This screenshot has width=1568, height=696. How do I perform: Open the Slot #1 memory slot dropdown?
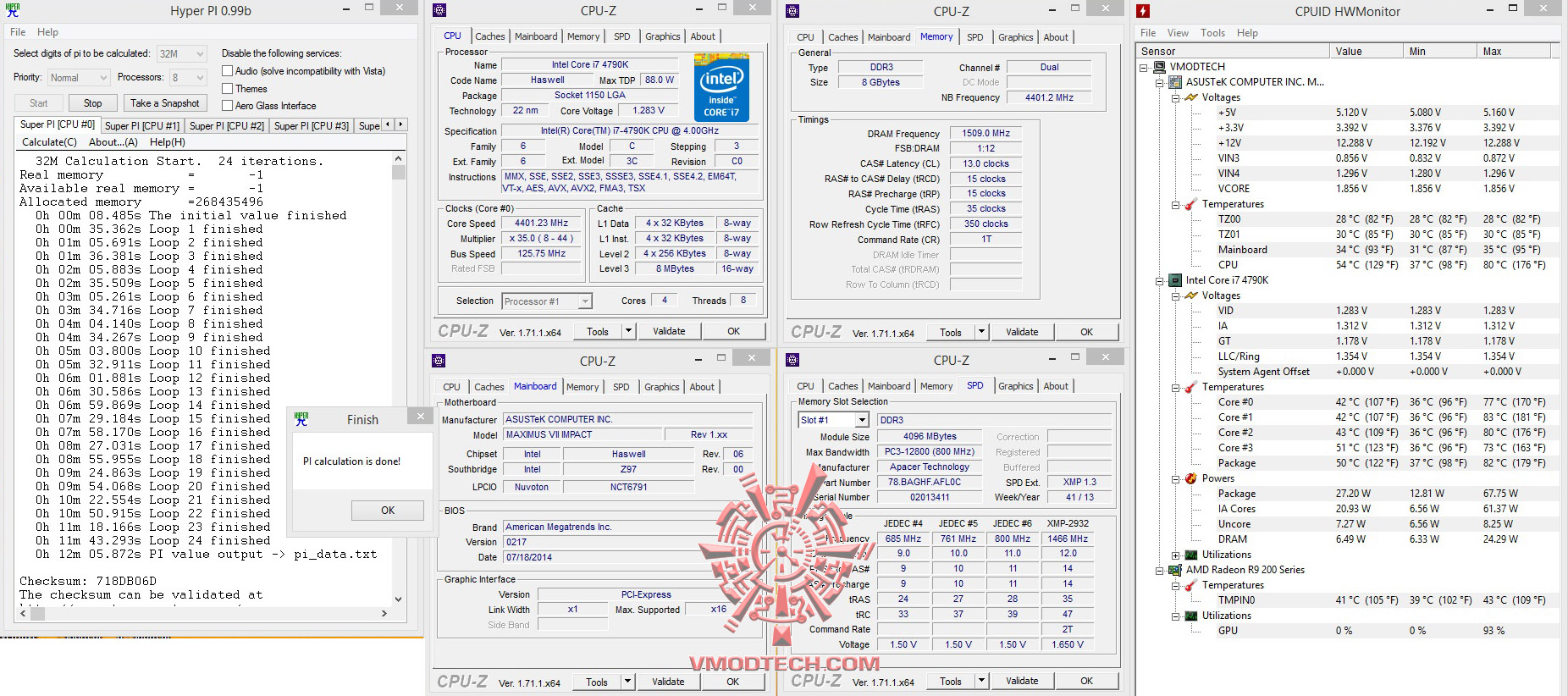[x=833, y=420]
